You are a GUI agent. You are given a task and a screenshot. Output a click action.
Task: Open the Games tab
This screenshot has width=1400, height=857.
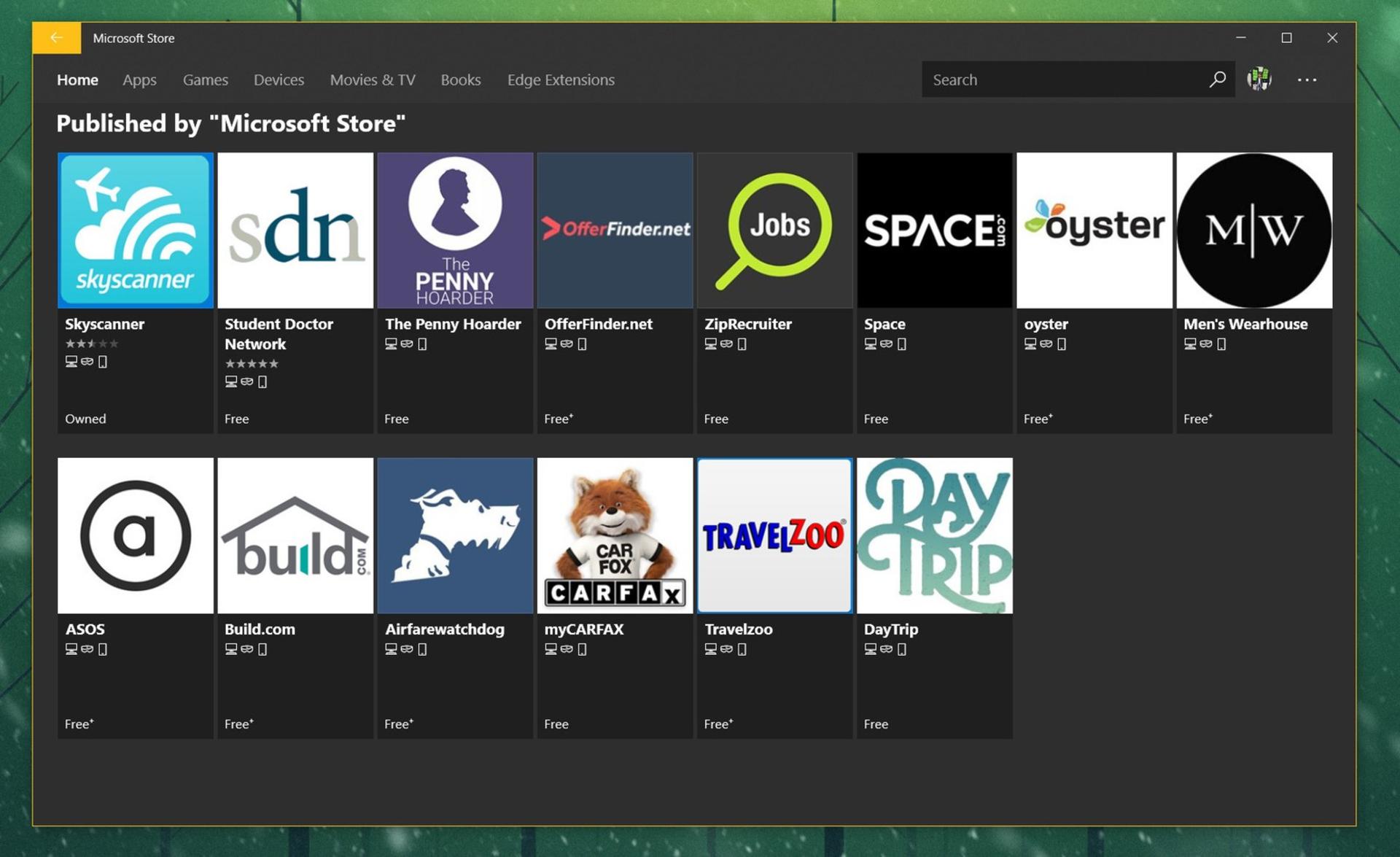[205, 80]
